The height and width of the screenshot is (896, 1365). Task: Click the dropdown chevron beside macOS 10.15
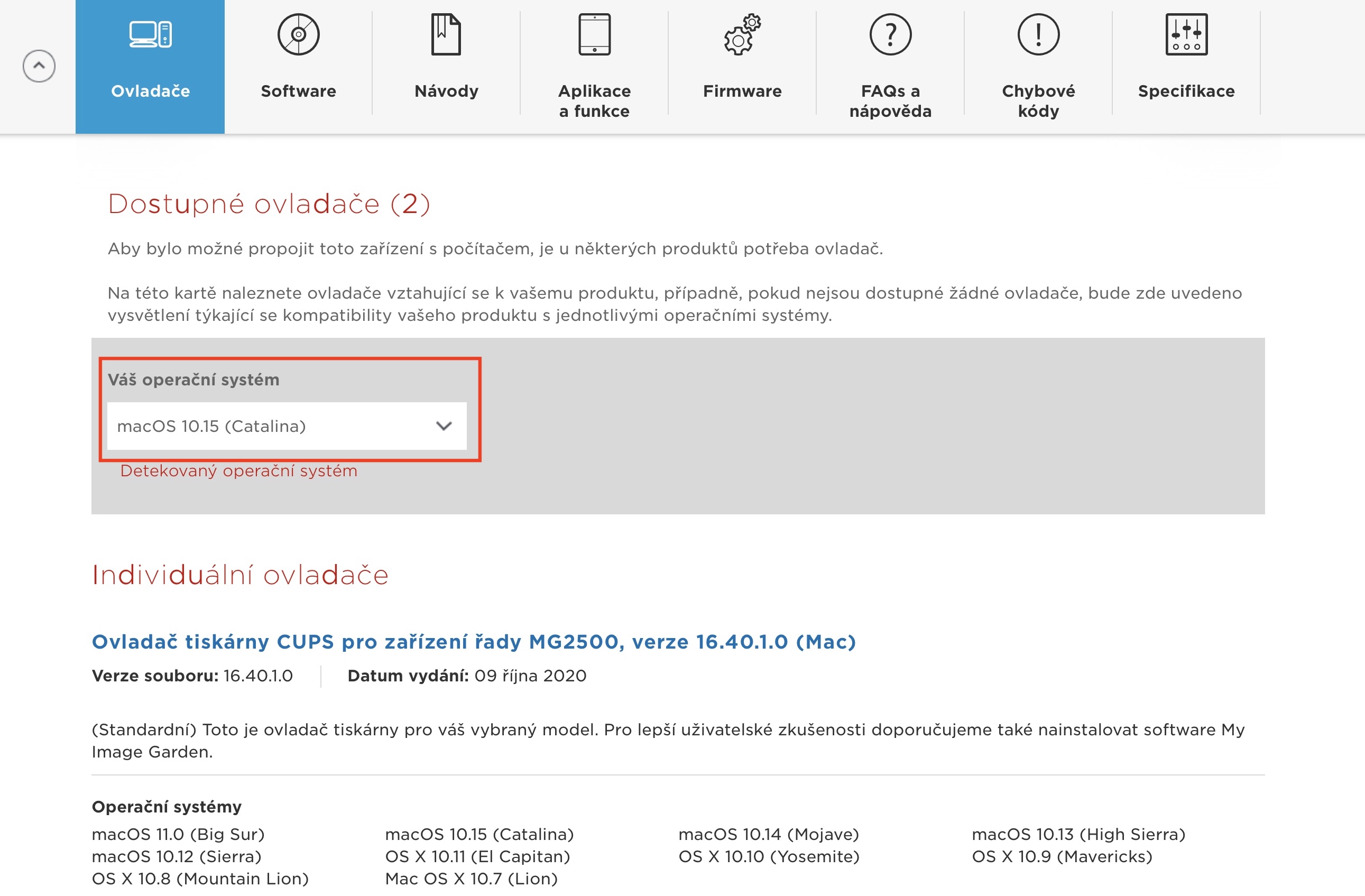(x=444, y=426)
